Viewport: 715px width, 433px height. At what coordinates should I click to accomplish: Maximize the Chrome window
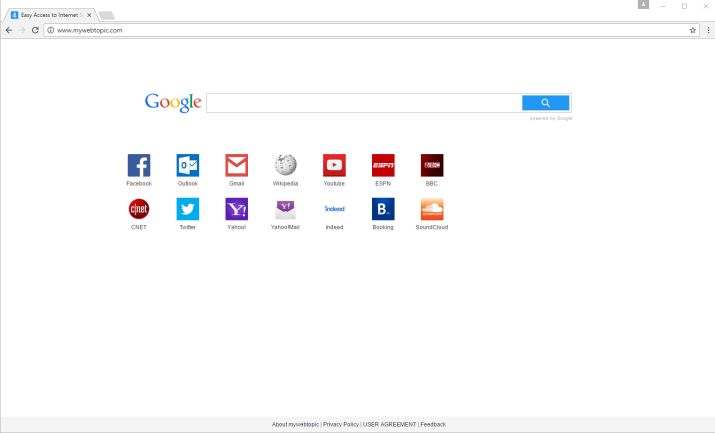point(684,6)
